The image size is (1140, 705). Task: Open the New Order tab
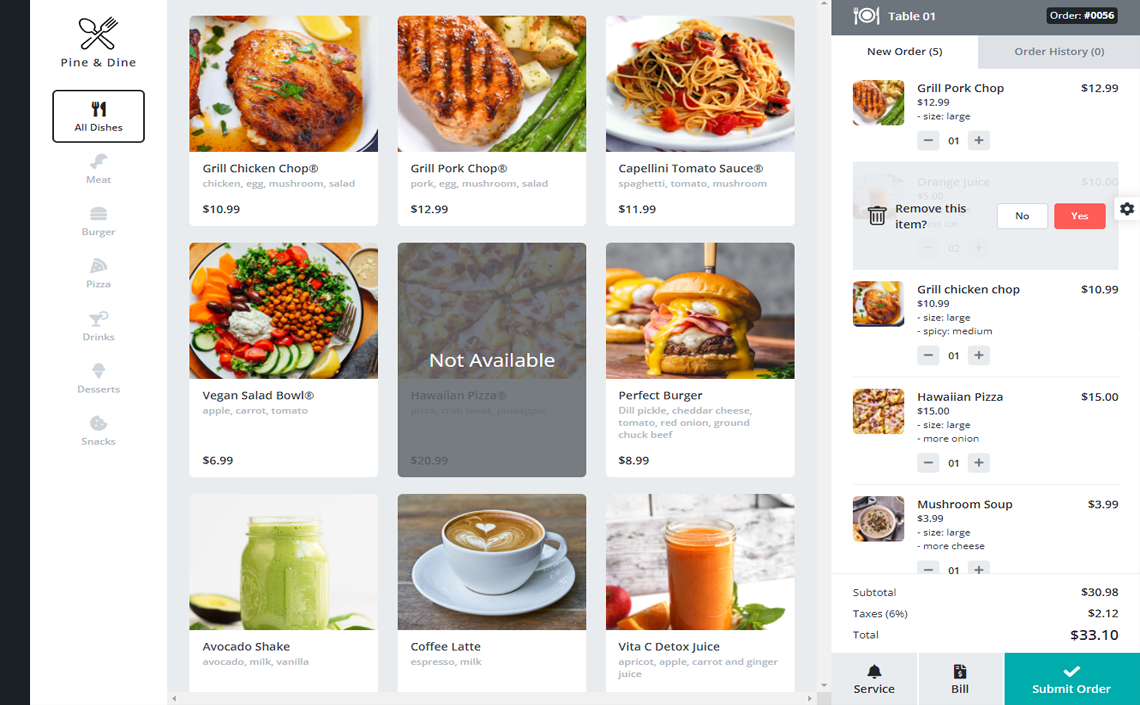click(x=904, y=52)
